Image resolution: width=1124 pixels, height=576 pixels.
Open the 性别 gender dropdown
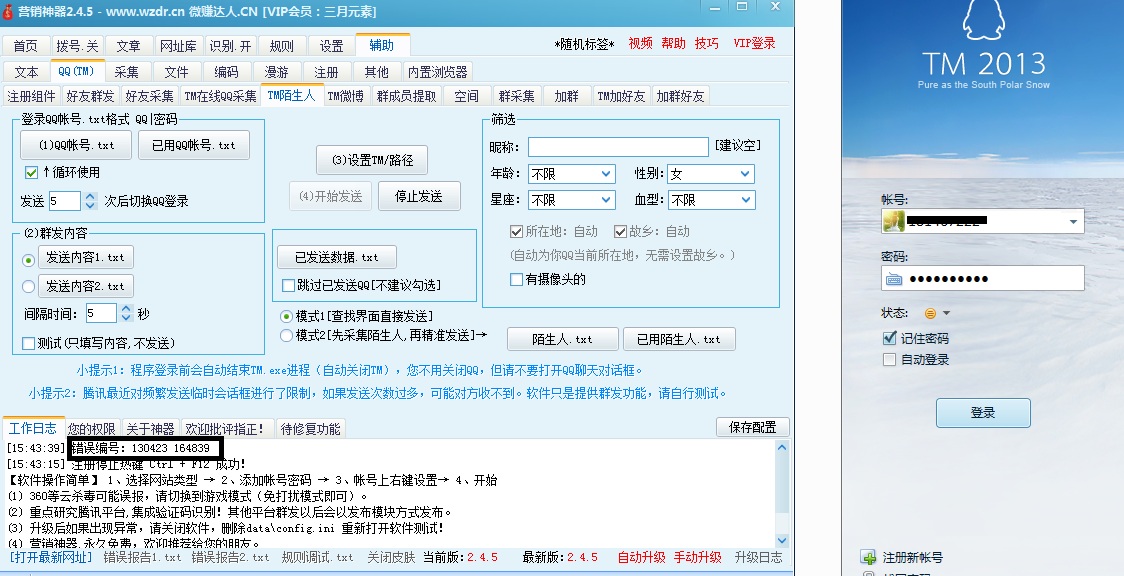pos(710,174)
